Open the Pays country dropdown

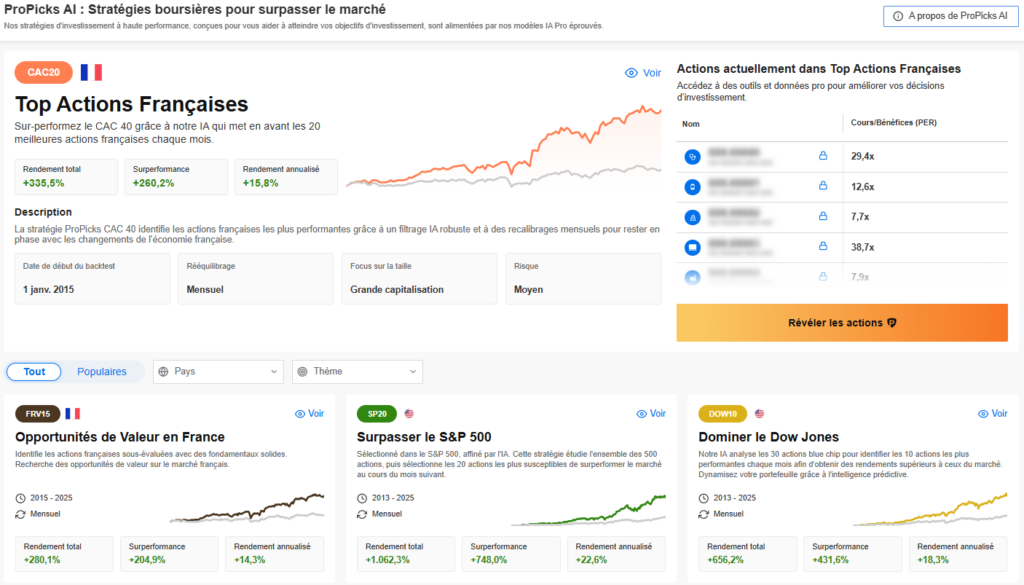[x=219, y=371]
